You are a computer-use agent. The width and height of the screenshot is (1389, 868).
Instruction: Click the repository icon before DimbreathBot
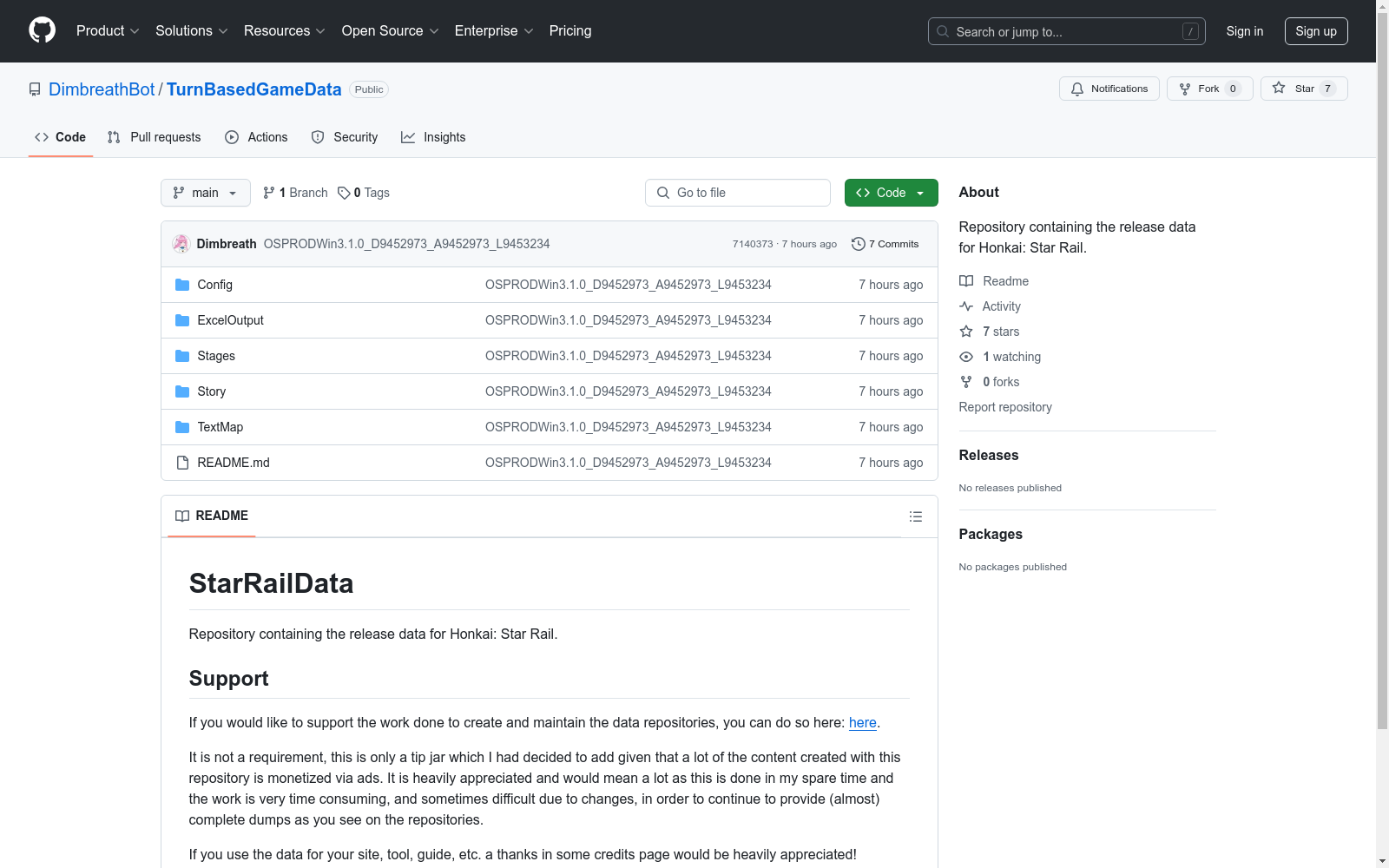pyautogui.click(x=35, y=89)
